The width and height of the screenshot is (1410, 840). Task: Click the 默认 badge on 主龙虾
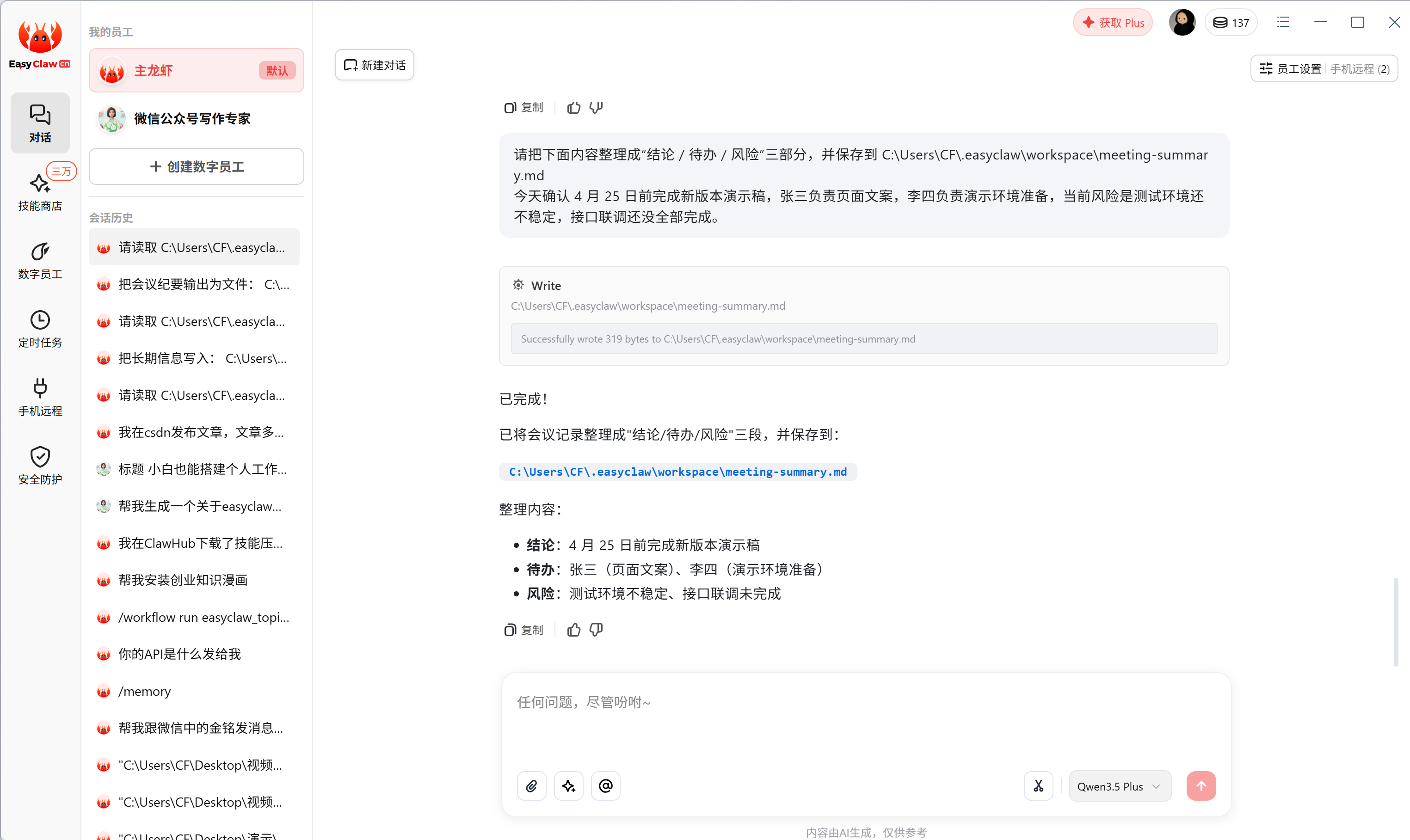(277, 70)
